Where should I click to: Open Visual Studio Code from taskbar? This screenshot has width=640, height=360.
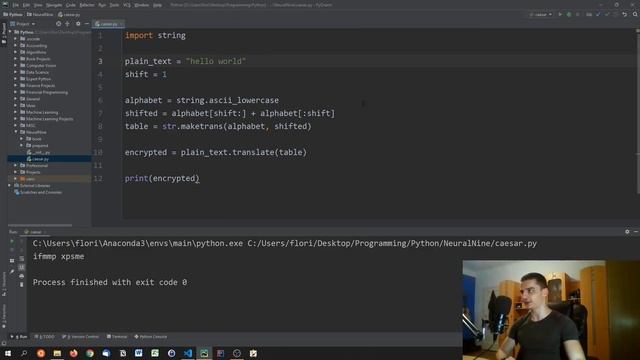point(188,353)
